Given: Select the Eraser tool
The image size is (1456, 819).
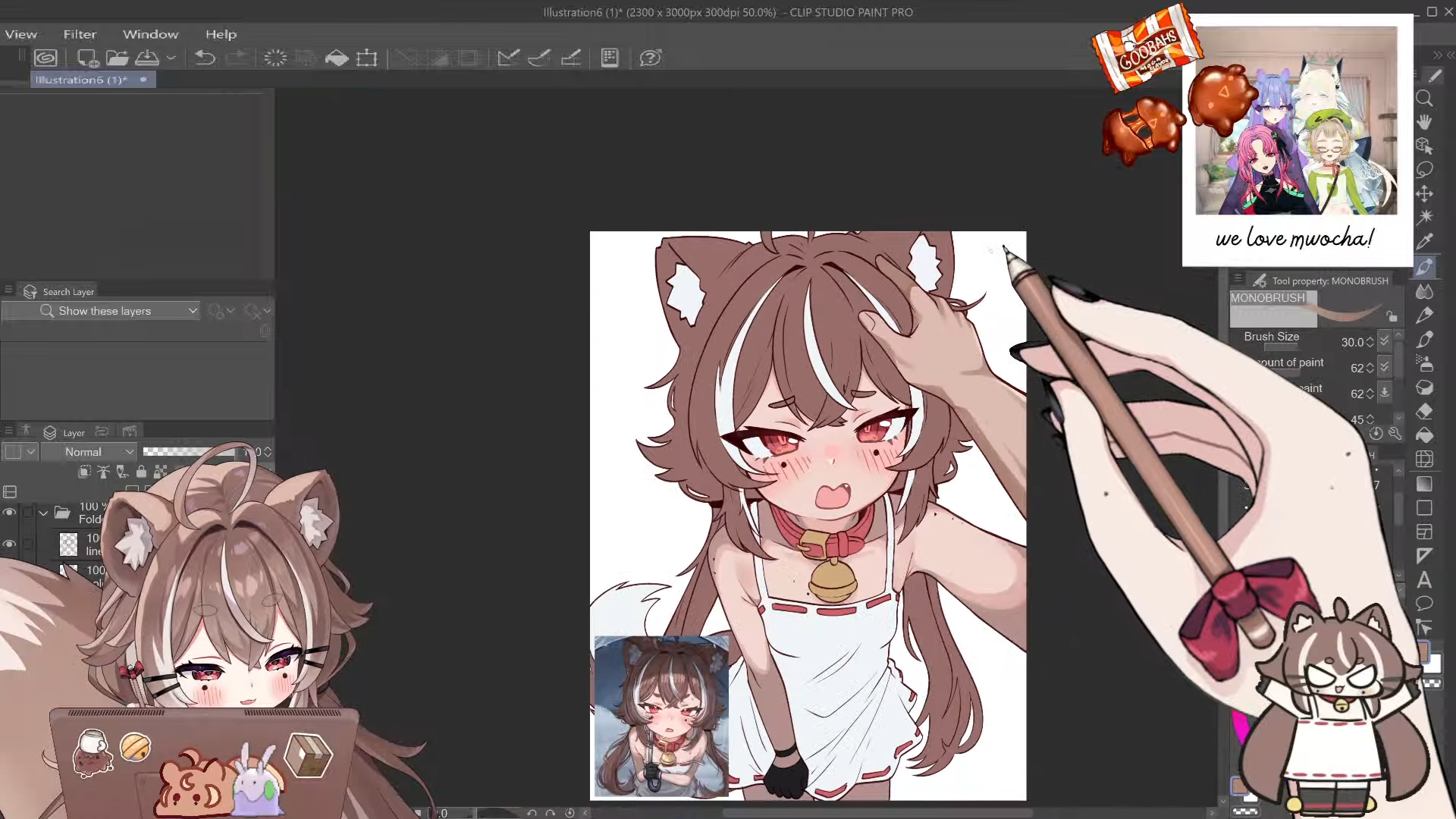Looking at the screenshot, I should [1424, 412].
